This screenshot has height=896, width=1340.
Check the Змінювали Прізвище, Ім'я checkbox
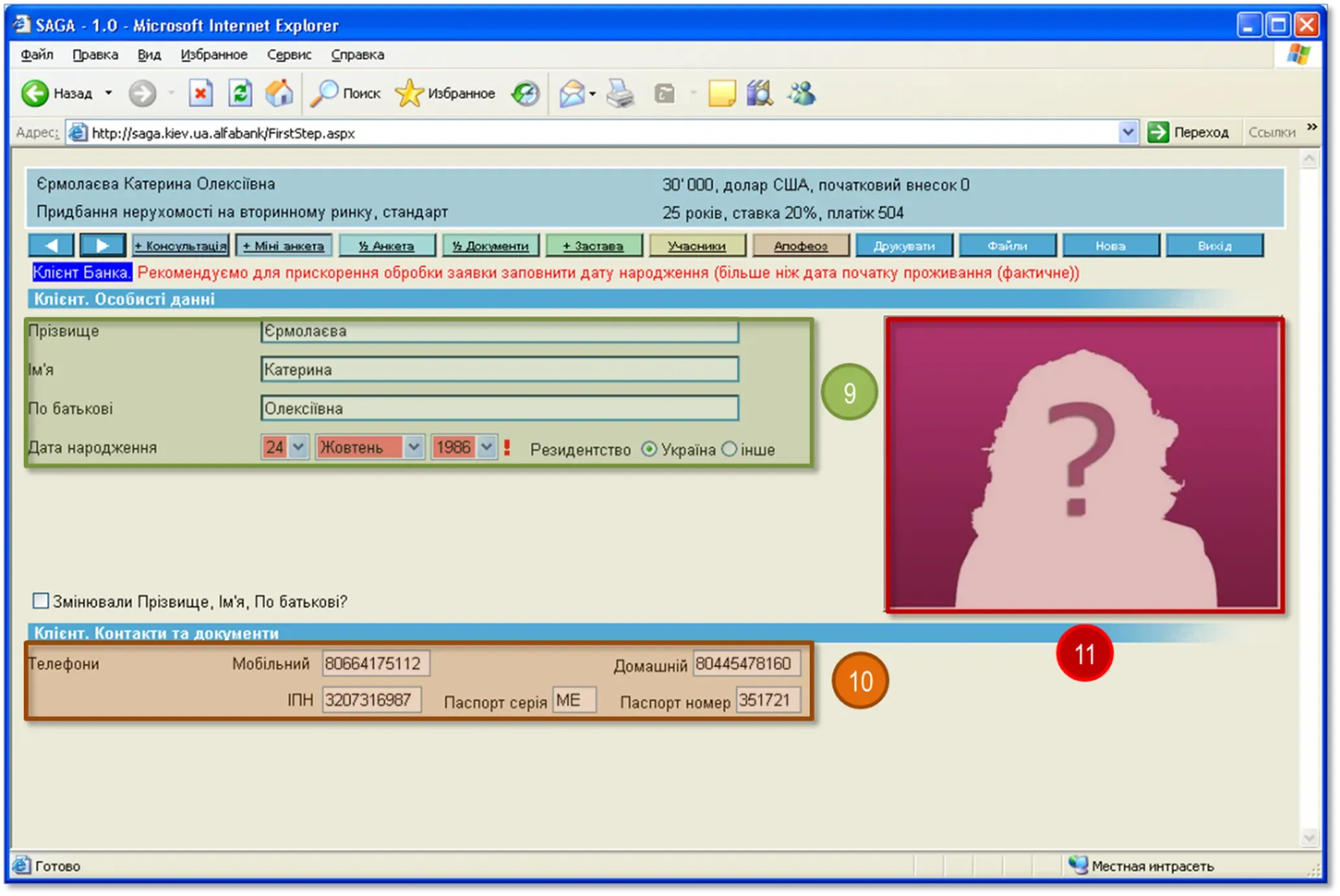tap(41, 601)
